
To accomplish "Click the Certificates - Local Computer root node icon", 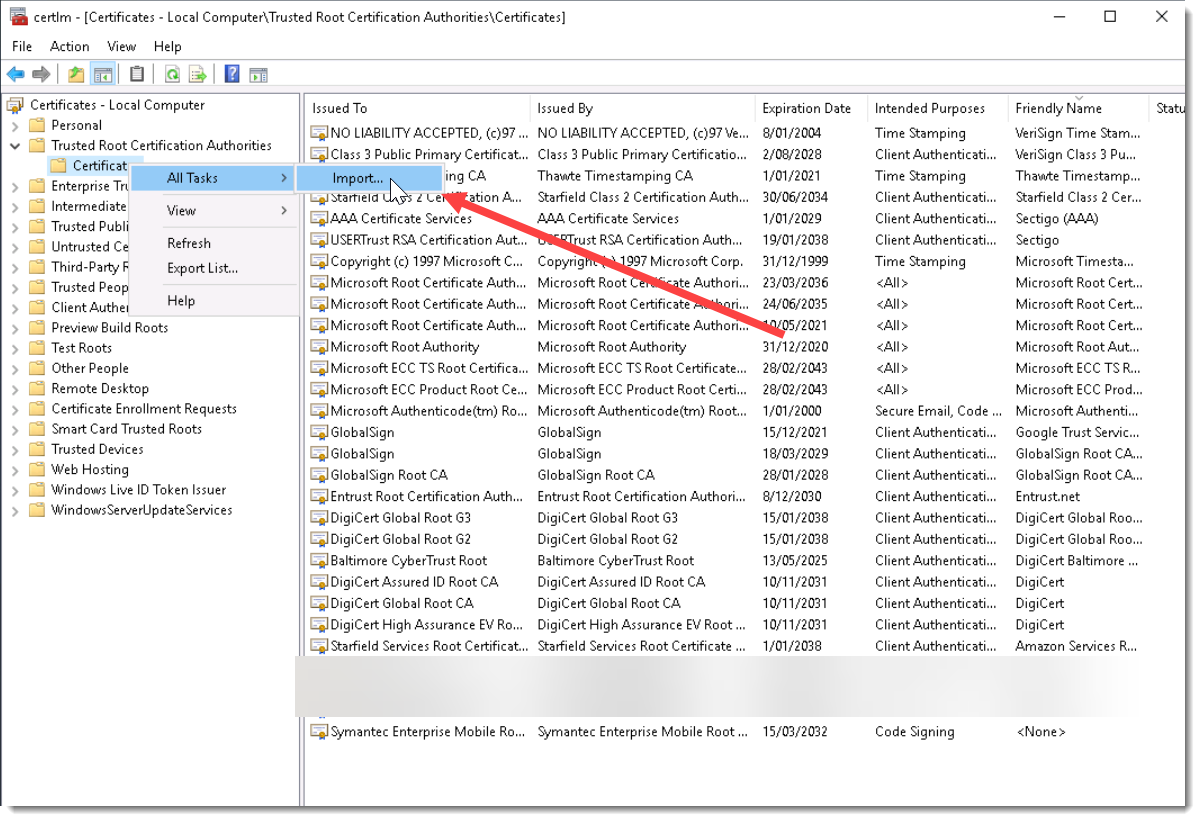I will pos(16,105).
